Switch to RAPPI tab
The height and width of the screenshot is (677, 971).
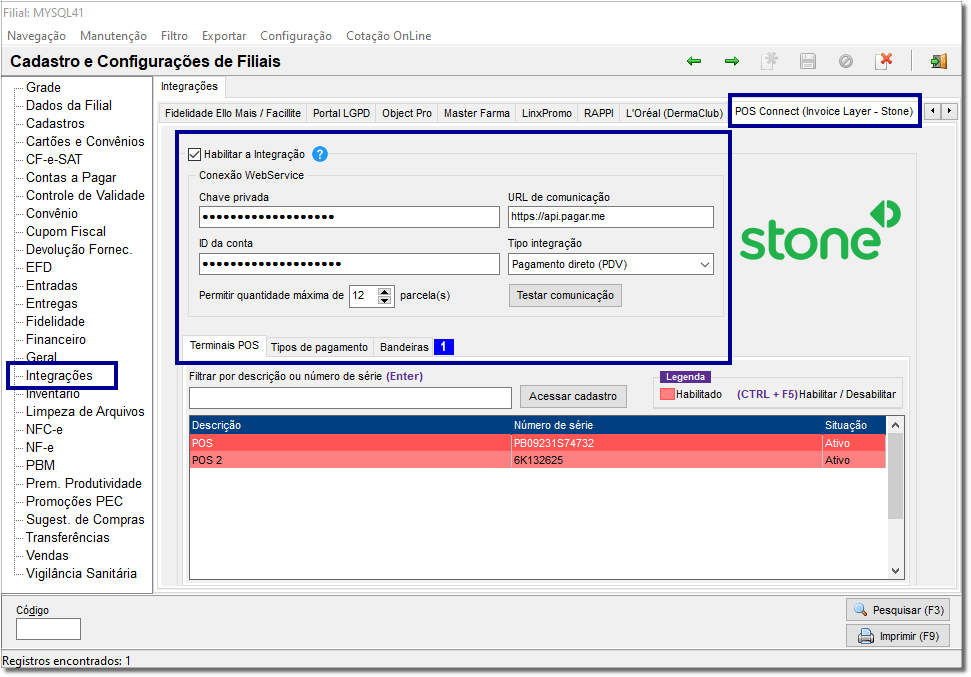(x=599, y=113)
